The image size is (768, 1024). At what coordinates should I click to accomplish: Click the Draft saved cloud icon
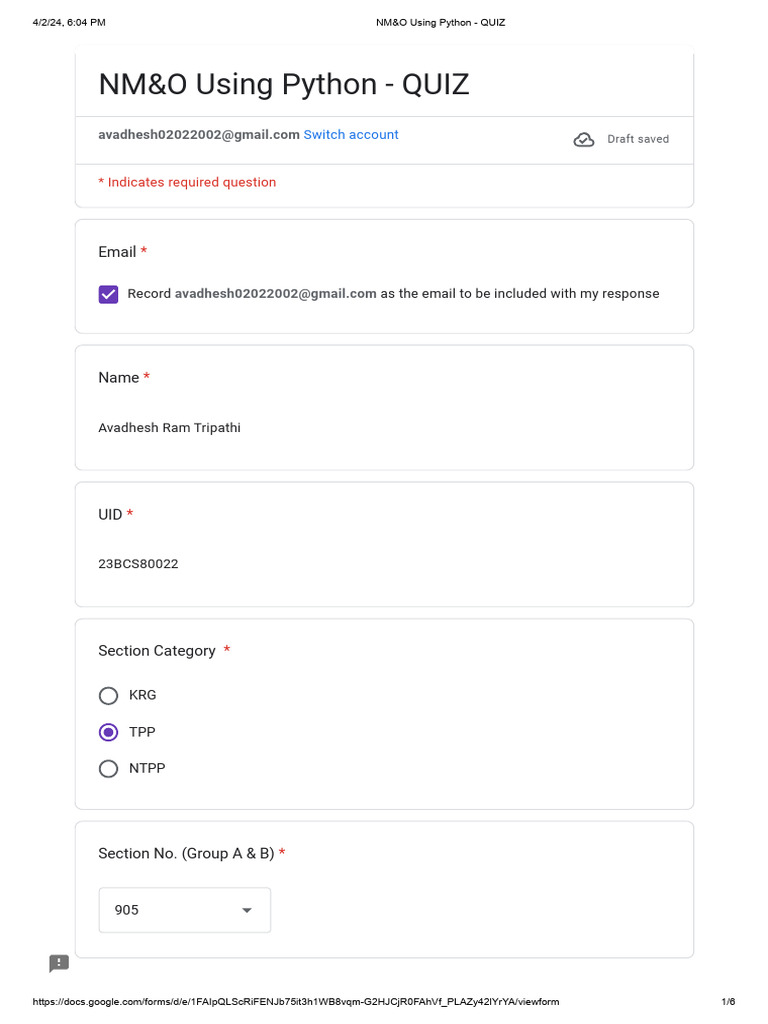pyautogui.click(x=584, y=140)
